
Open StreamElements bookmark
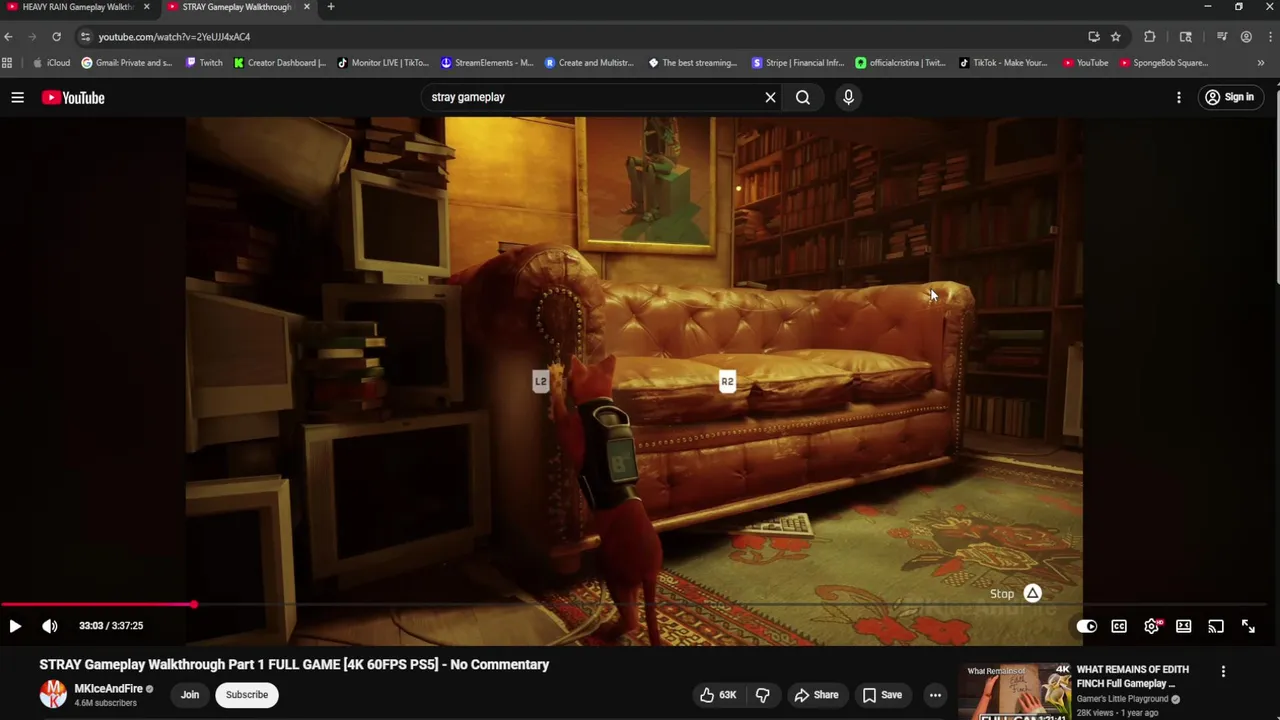pyautogui.click(x=487, y=63)
